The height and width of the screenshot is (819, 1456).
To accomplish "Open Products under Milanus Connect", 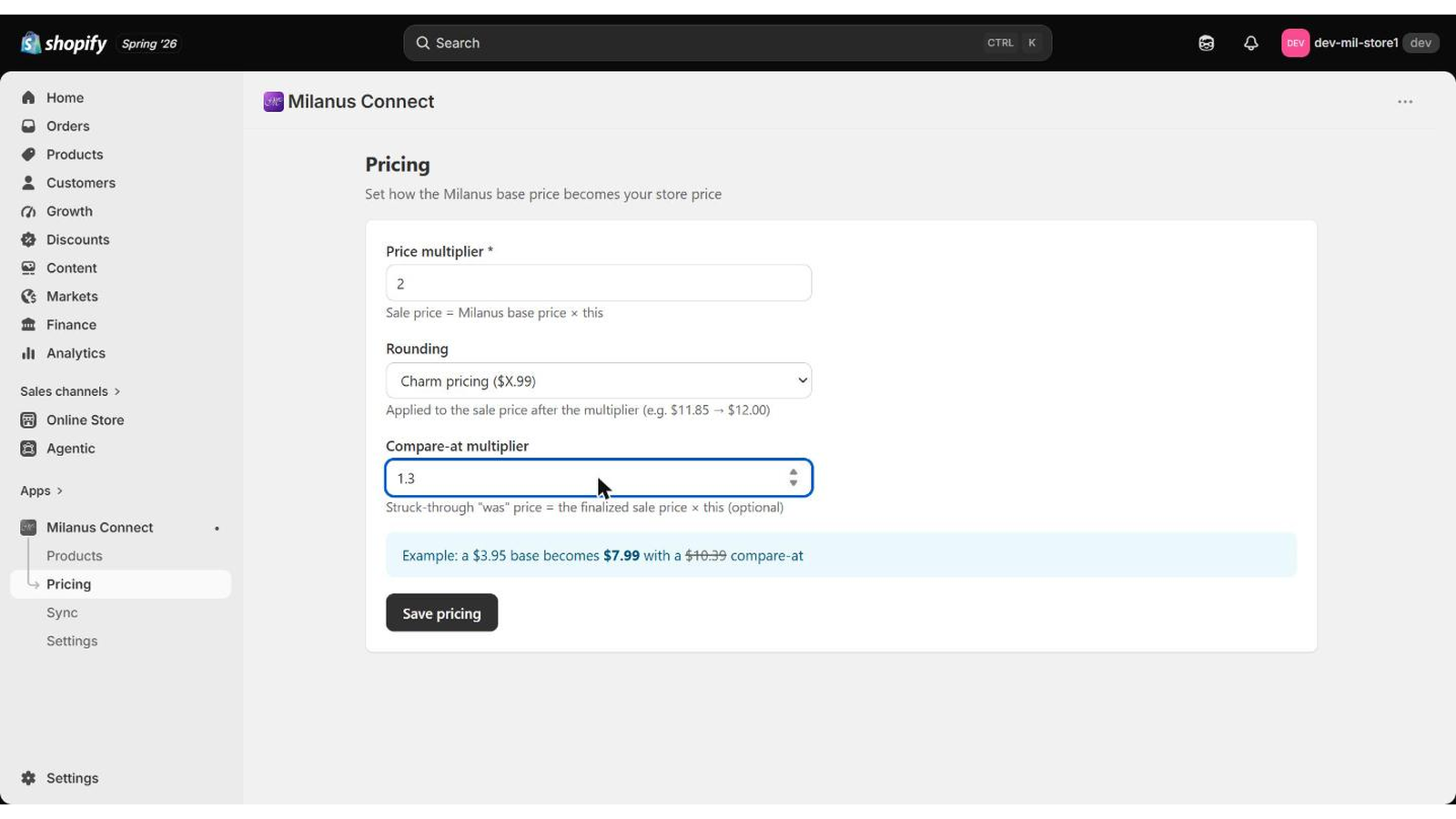I will pyautogui.click(x=75, y=555).
